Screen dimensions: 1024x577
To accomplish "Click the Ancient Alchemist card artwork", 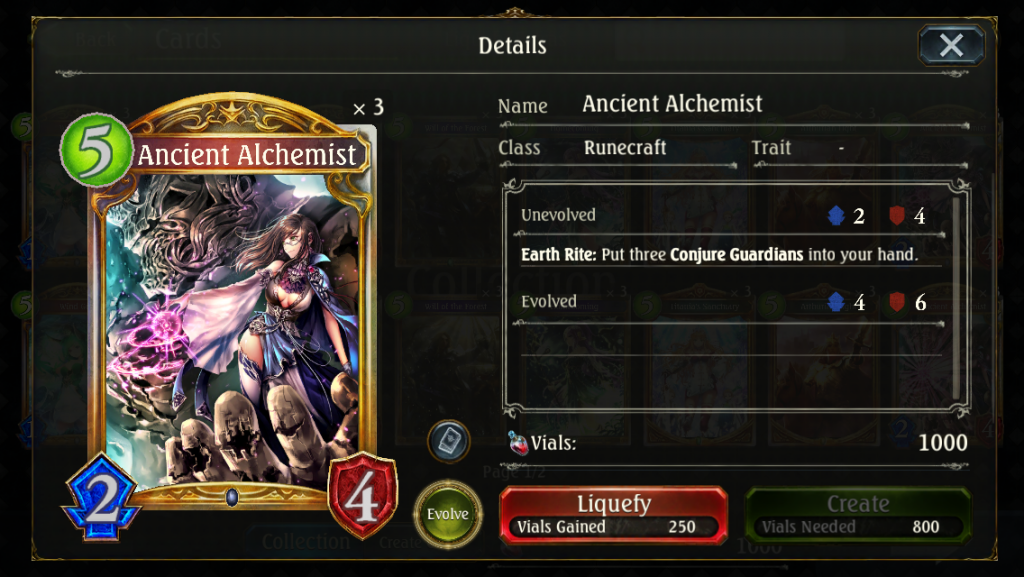I will (x=232, y=330).
